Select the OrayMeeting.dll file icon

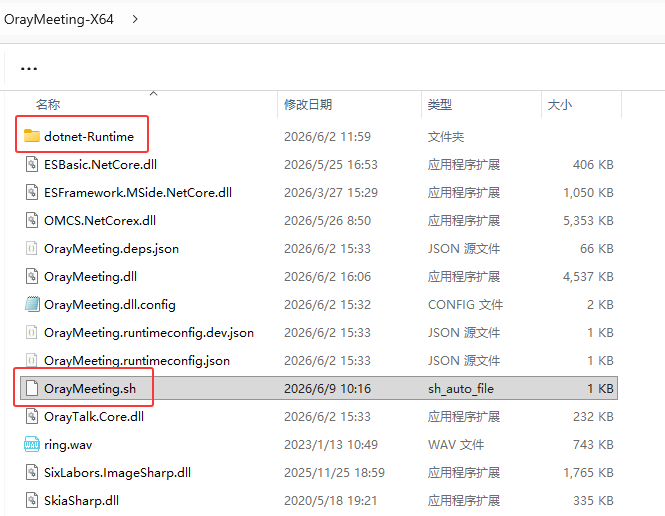[32, 276]
